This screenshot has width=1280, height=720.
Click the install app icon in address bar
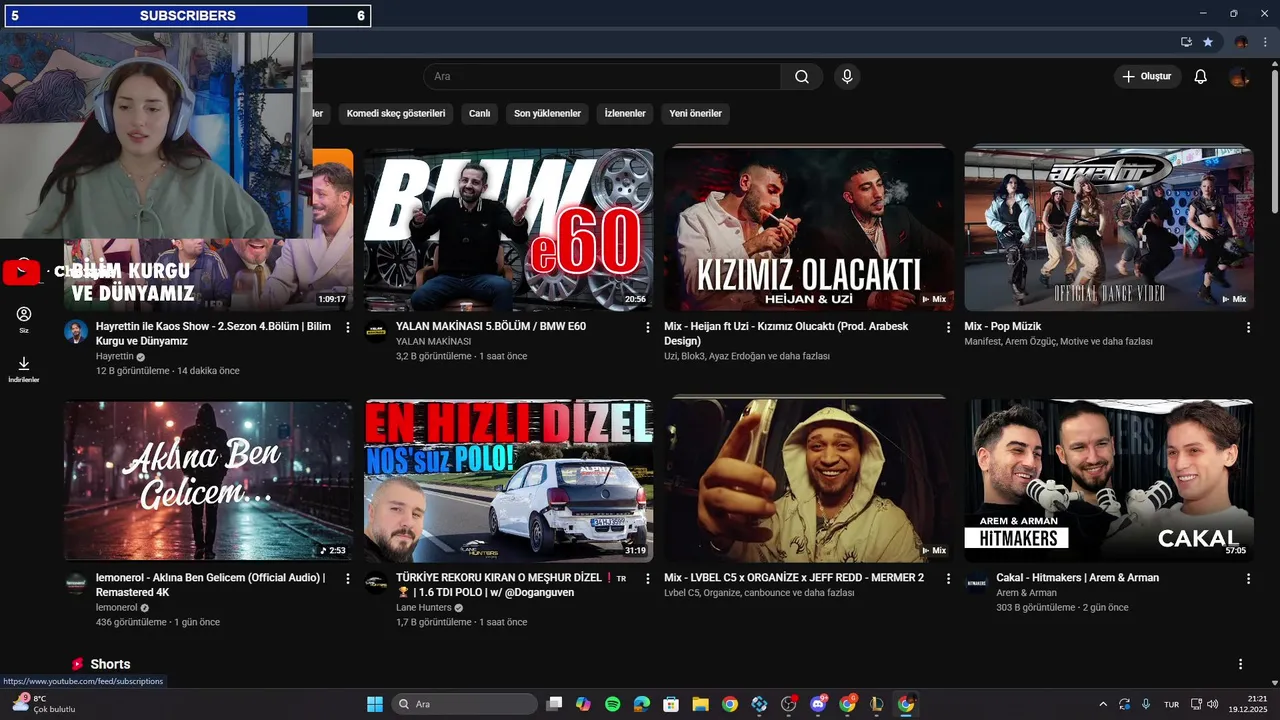[1186, 42]
